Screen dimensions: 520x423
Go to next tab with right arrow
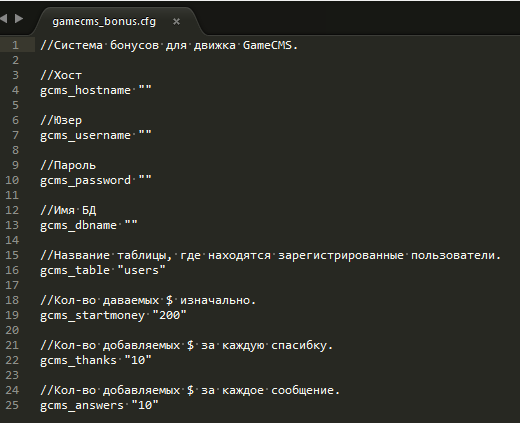[19, 18]
